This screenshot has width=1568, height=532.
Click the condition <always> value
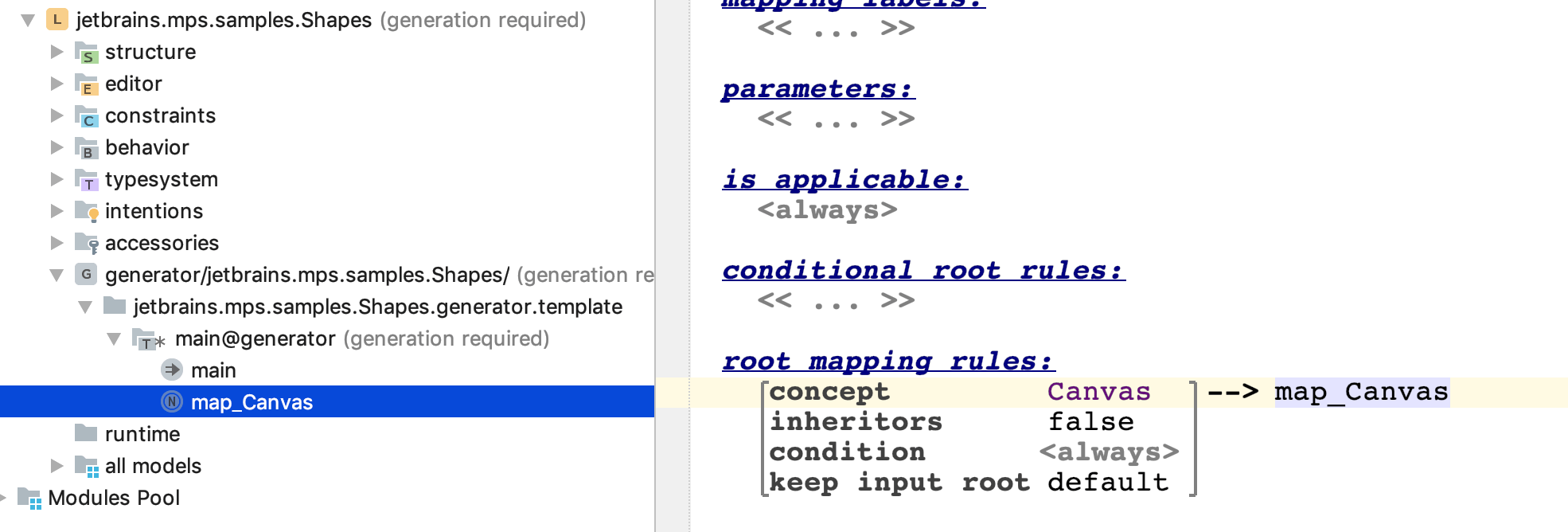point(1109,452)
